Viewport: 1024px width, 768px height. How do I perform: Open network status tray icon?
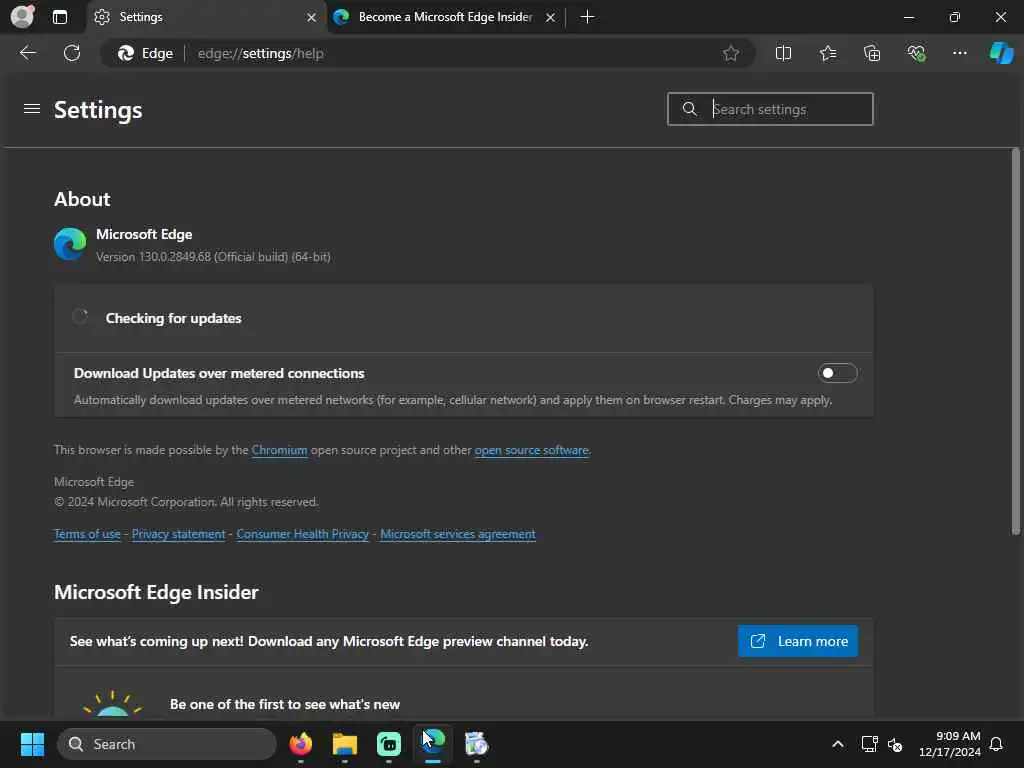click(x=869, y=744)
